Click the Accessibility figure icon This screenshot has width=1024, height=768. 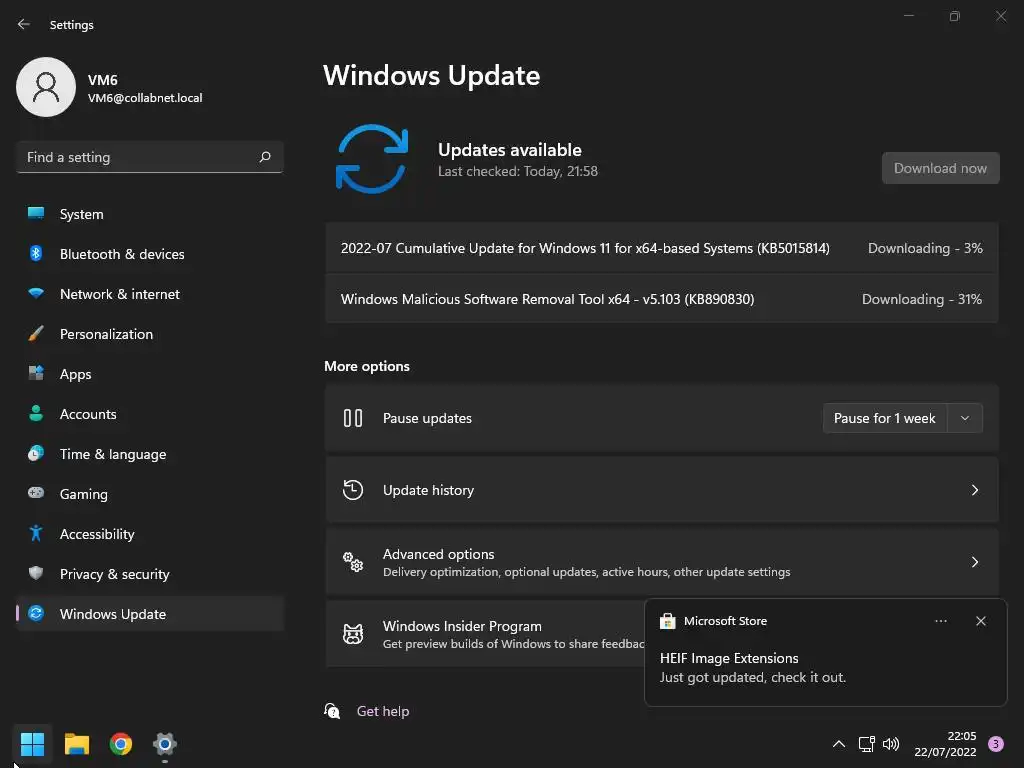click(36, 534)
